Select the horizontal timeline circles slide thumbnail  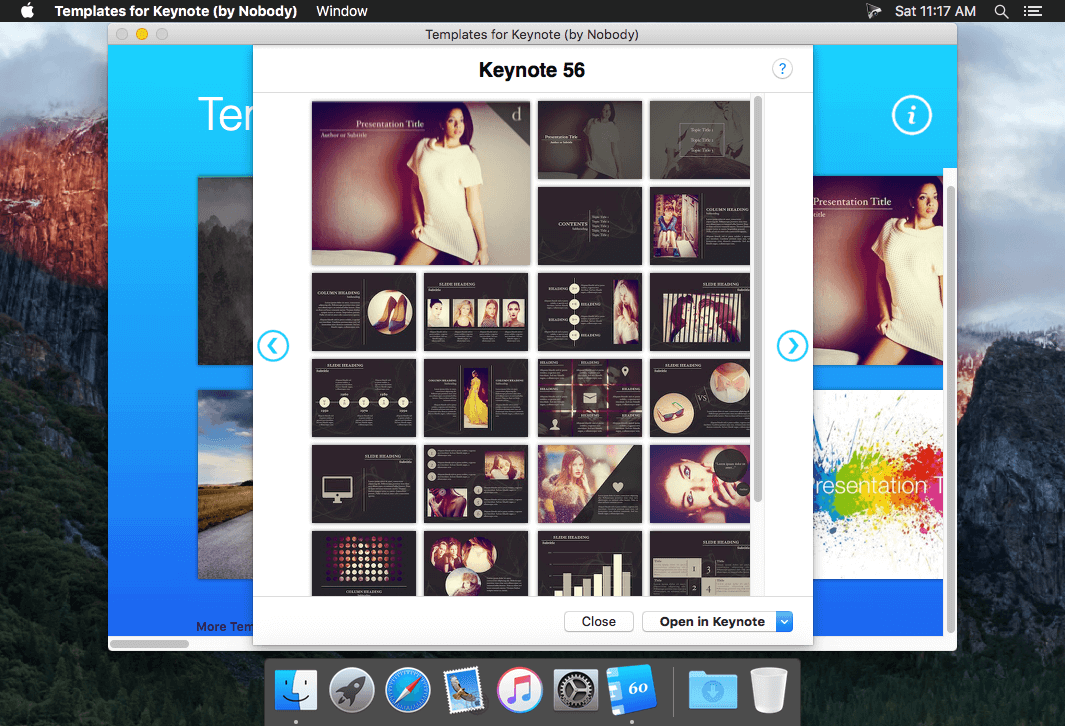[363, 398]
